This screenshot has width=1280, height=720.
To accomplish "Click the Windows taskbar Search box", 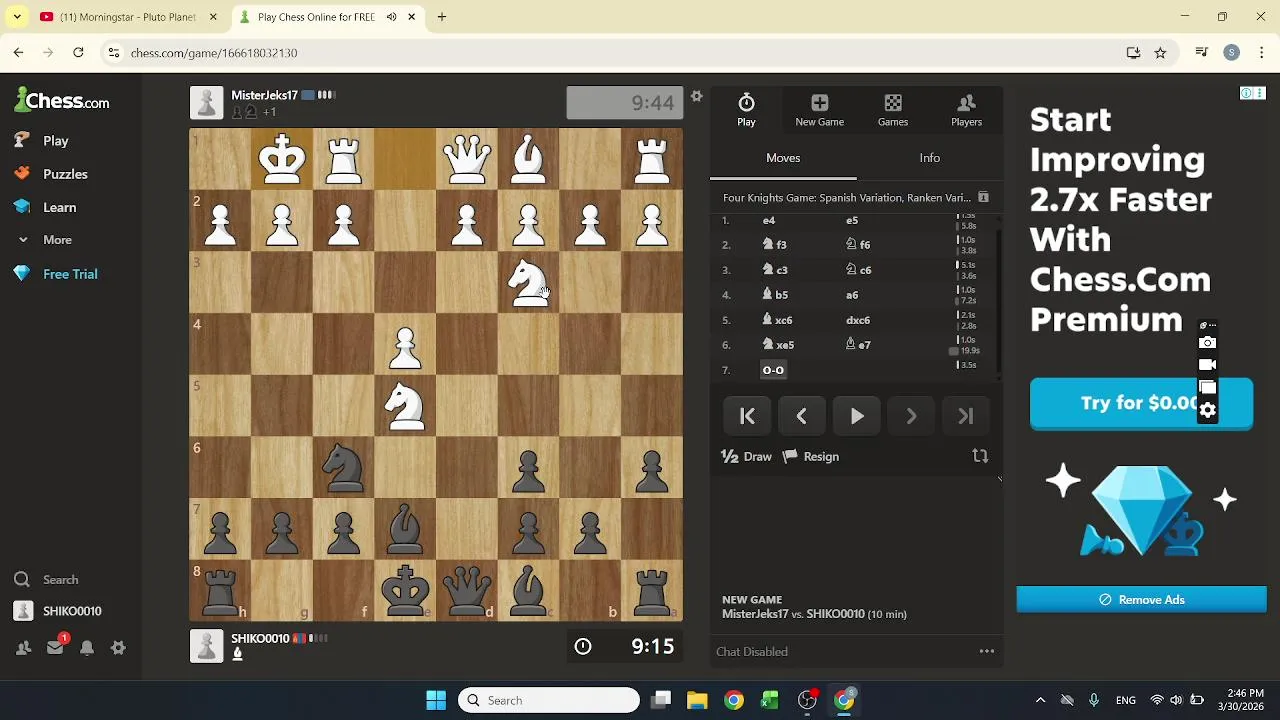I will point(549,700).
